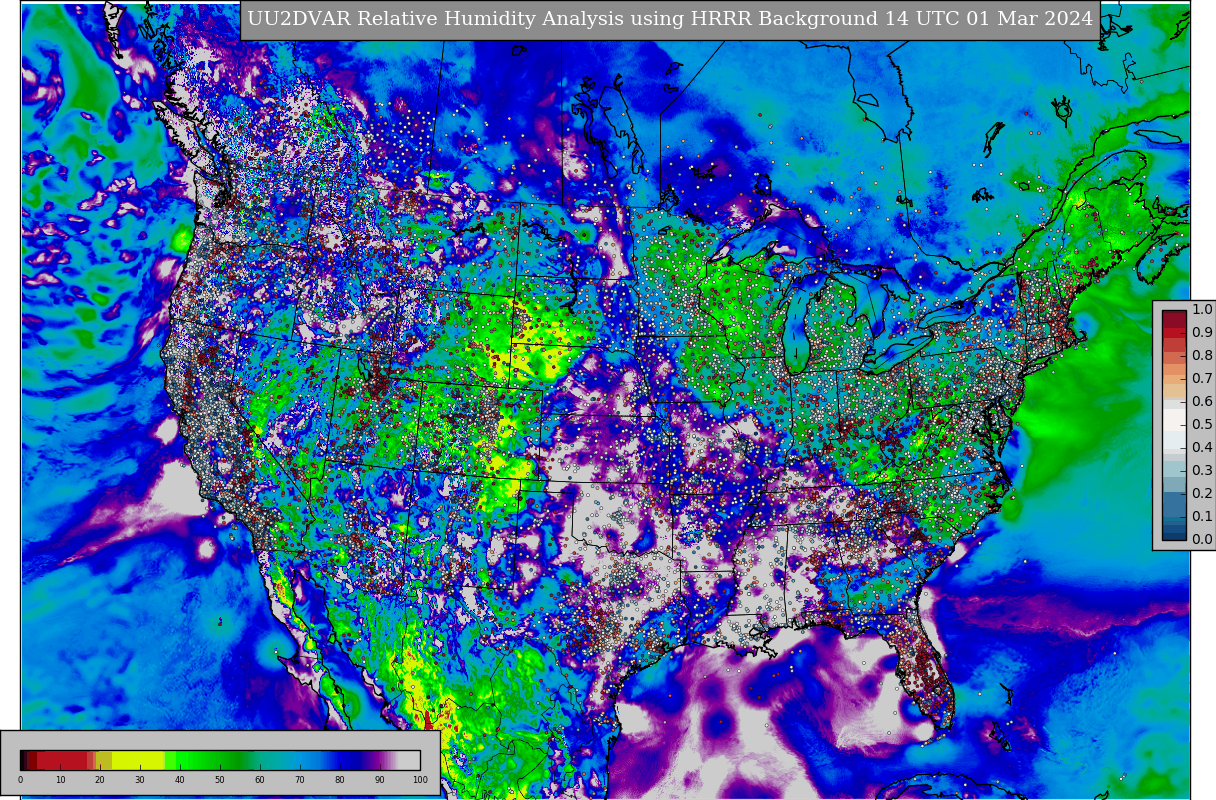Viewport: 1216px width, 800px height.
Task: Click the '0.3' label on right legend
Action: (1202, 470)
